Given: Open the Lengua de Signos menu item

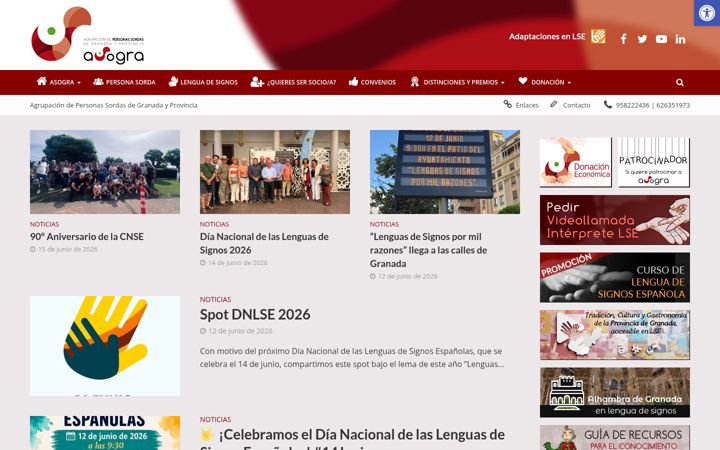Looking at the screenshot, I should pos(209,82).
